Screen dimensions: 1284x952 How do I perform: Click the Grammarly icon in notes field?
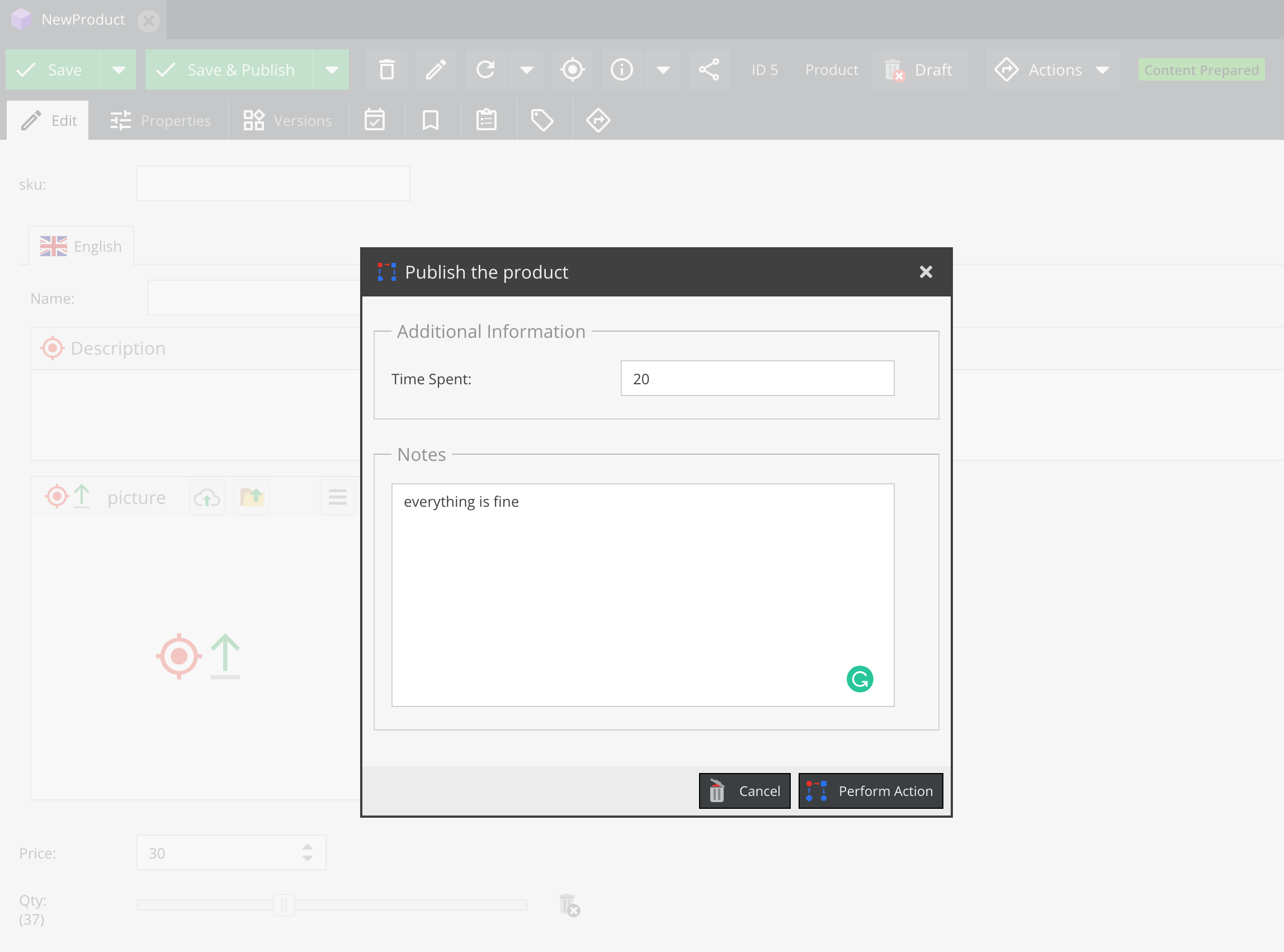pyautogui.click(x=860, y=679)
